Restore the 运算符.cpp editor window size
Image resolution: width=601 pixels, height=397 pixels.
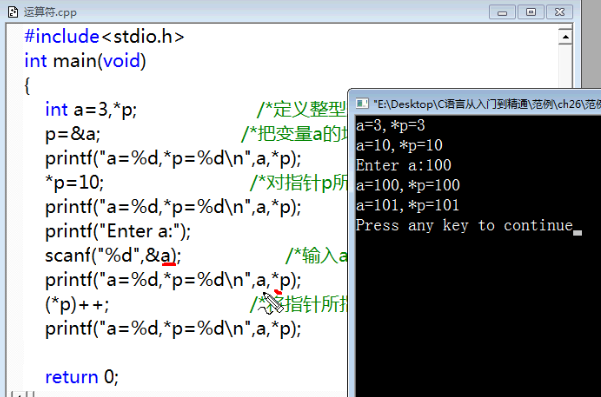point(531,12)
